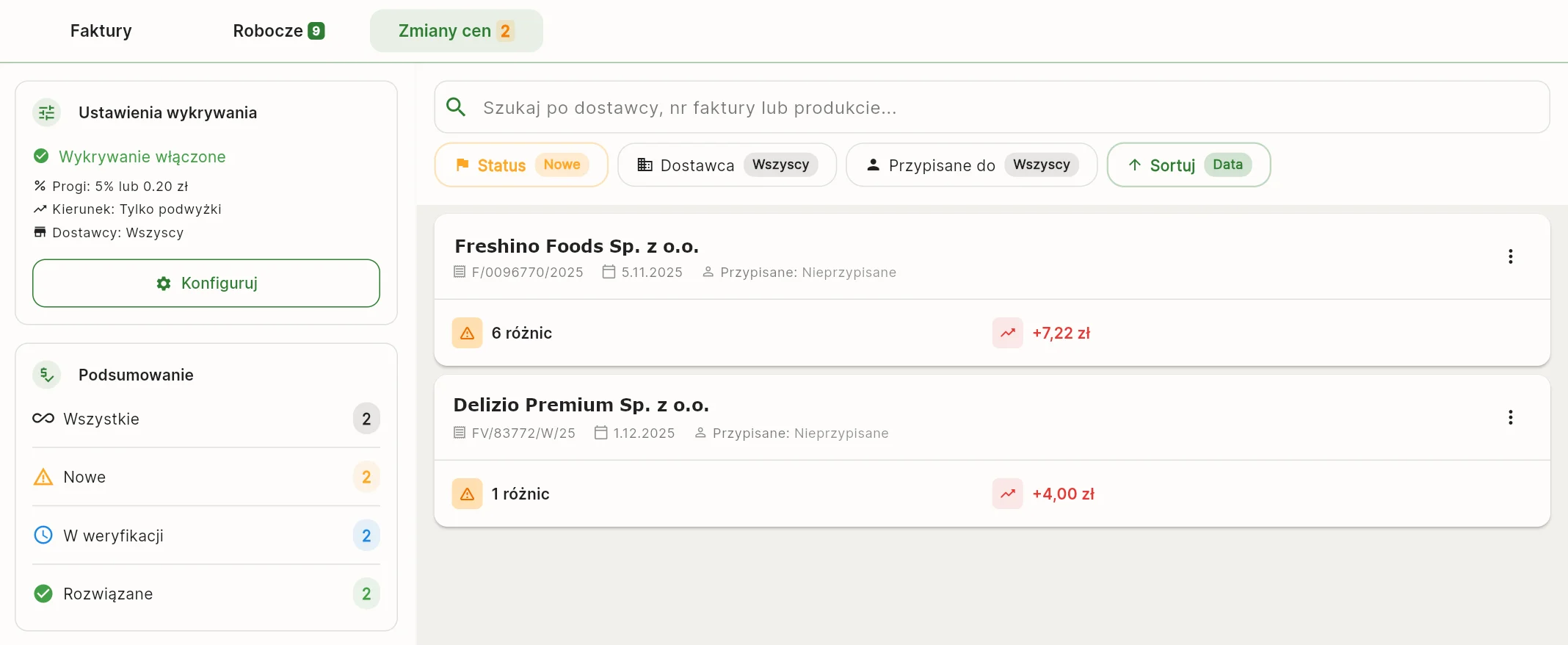The width and height of the screenshot is (1568, 645).
Task: Click the warning icon beside 6 różnic
Action: tap(467, 333)
